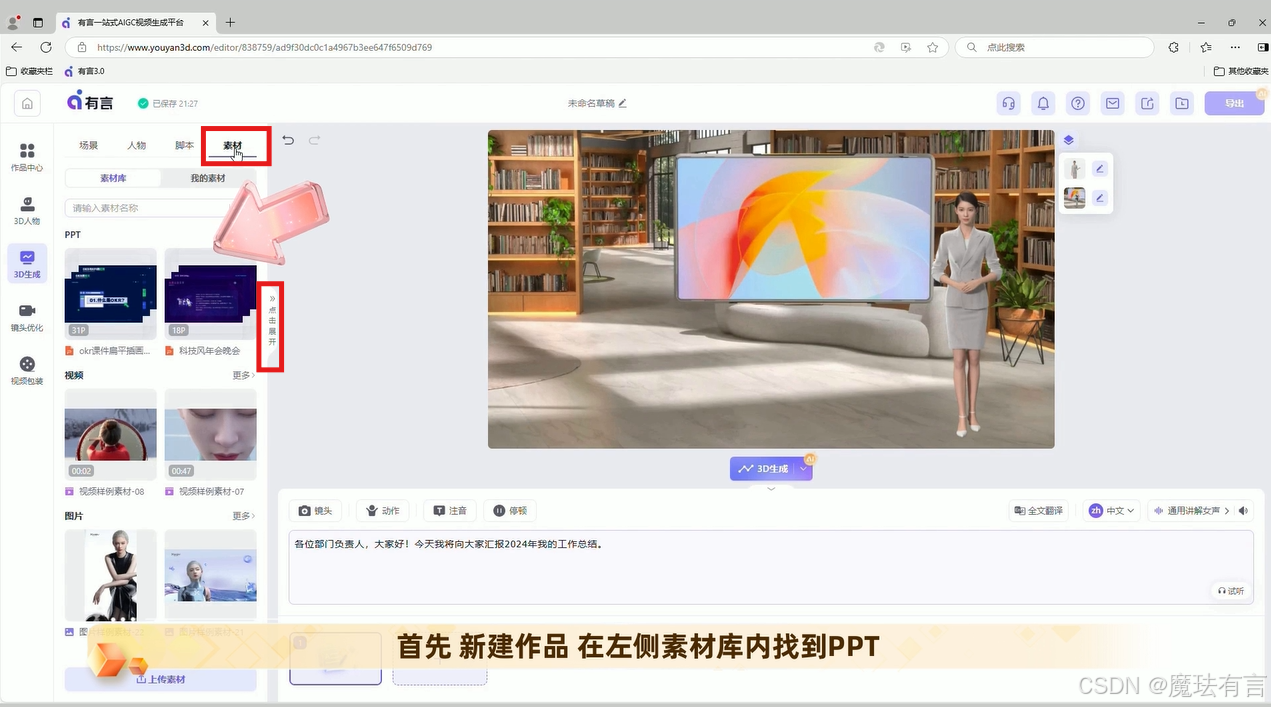The height and width of the screenshot is (707, 1271).
Task: Open the 3D生成 dropdown arrow
Action: [x=803, y=468]
